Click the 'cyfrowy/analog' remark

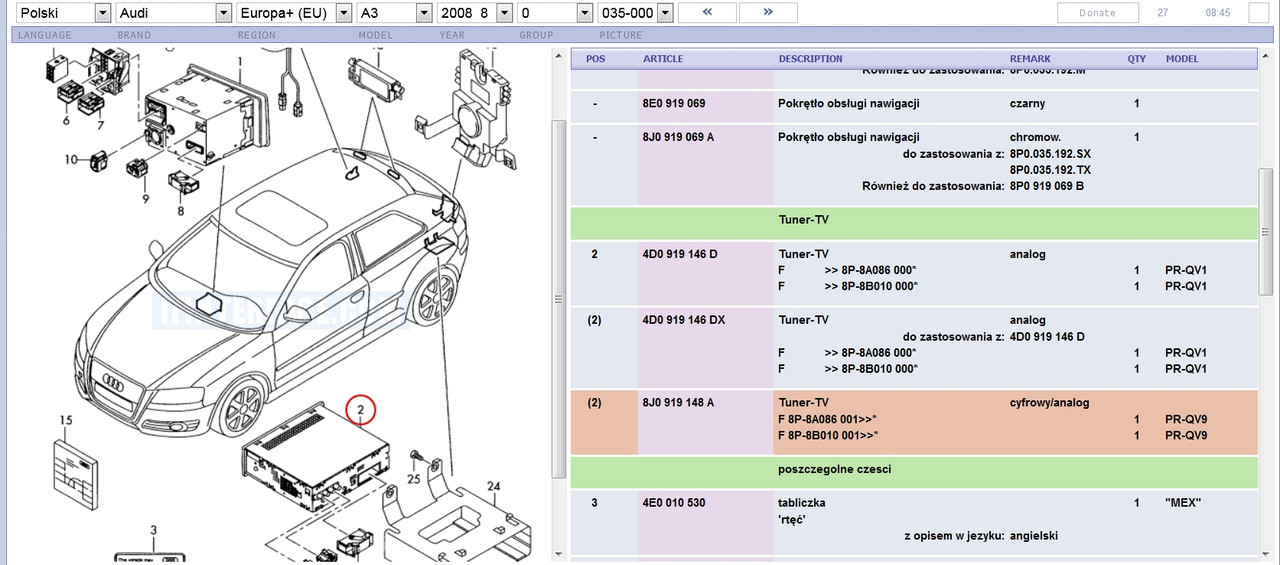tap(1050, 403)
